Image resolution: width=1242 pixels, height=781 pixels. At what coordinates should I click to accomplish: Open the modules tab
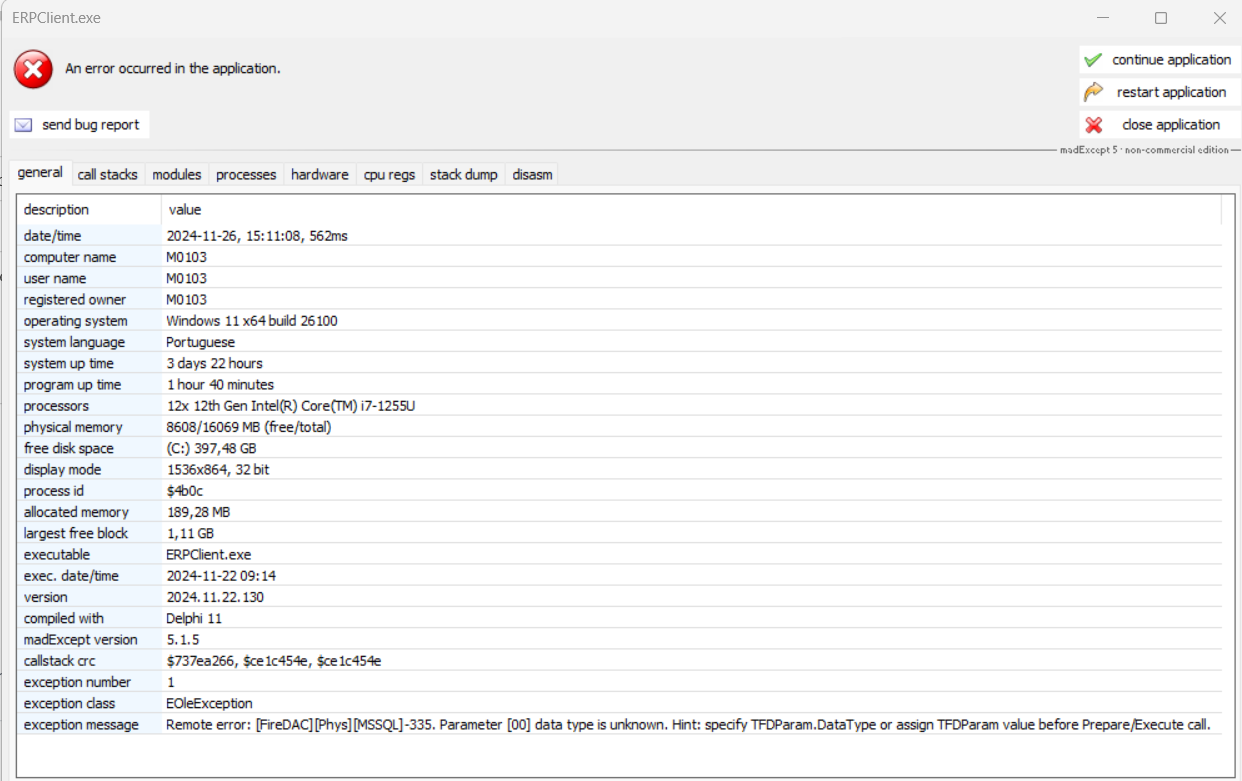tap(177, 174)
